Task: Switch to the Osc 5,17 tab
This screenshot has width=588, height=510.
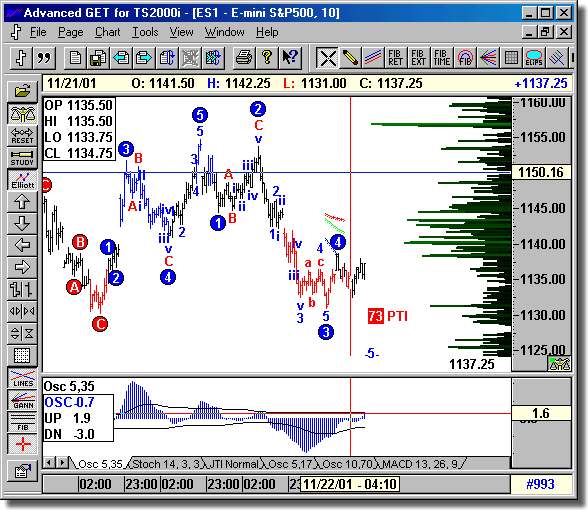Action: pyautogui.click(x=290, y=464)
